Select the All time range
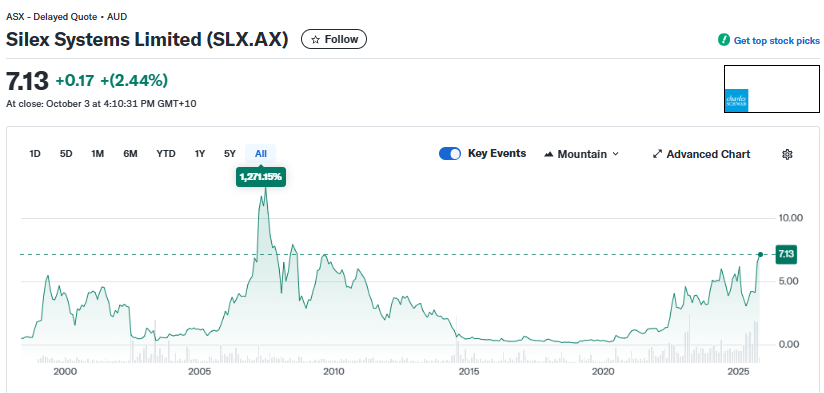 point(261,154)
